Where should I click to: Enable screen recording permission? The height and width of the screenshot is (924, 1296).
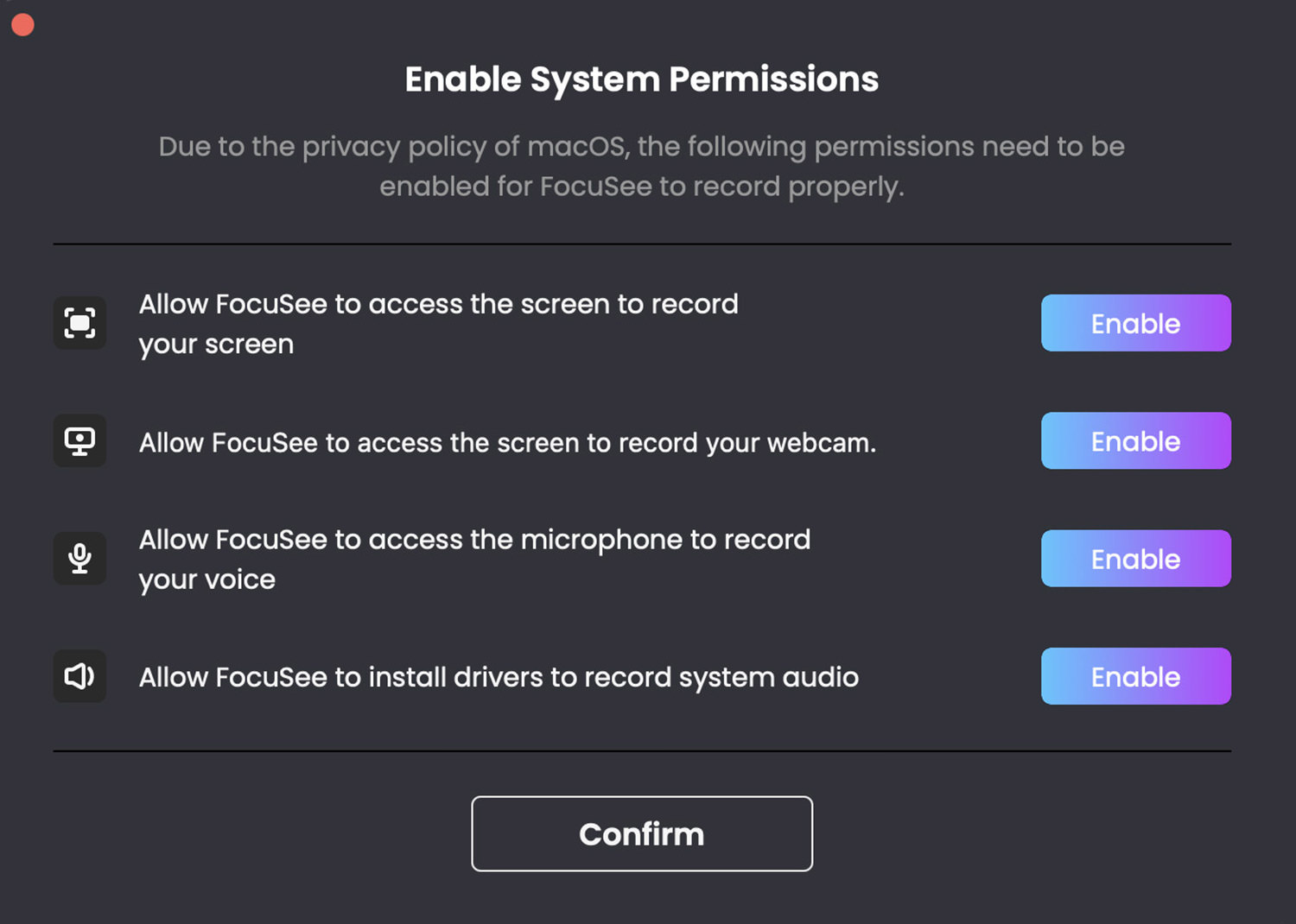[1135, 323]
